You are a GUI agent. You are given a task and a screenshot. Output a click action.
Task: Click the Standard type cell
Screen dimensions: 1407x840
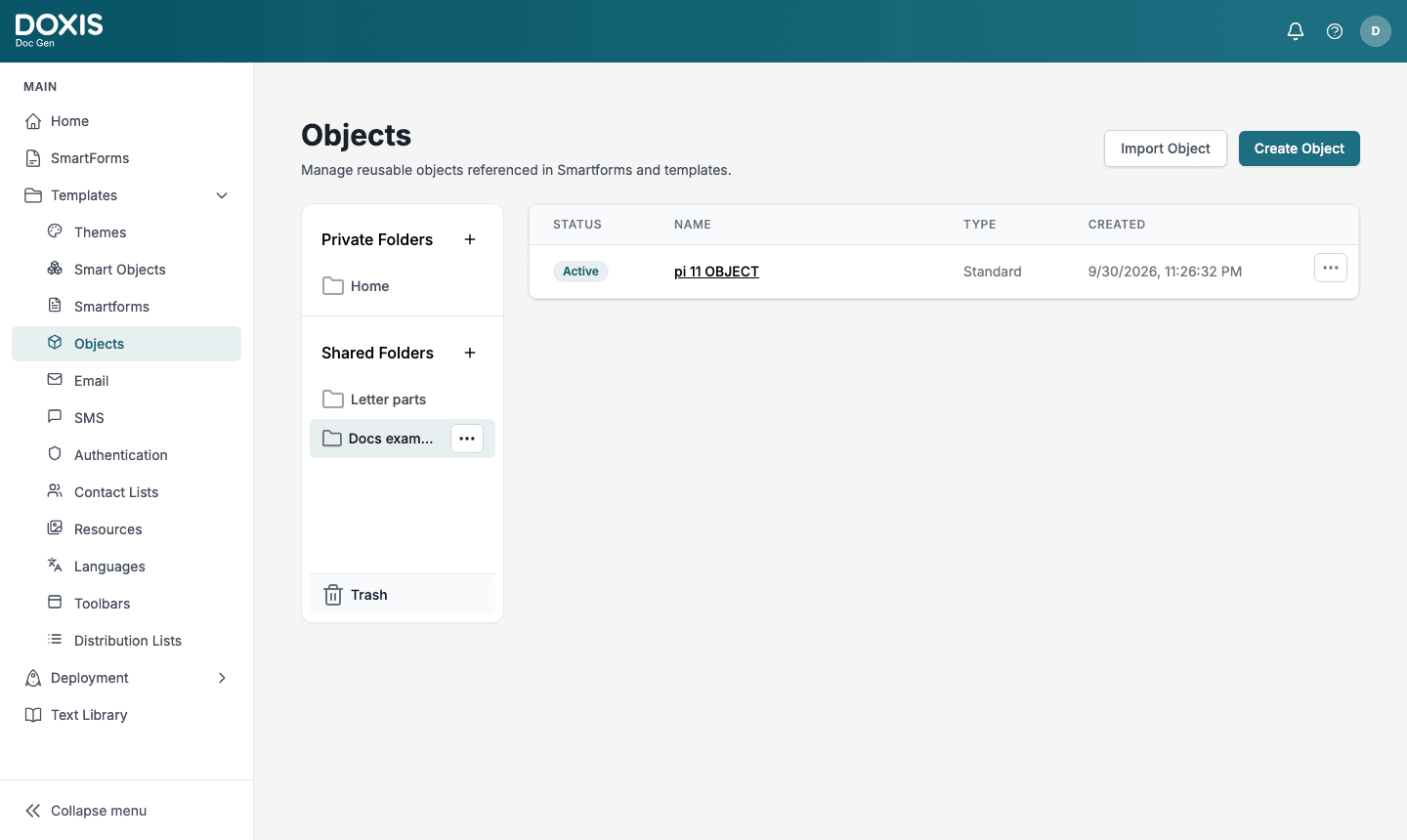point(993,272)
